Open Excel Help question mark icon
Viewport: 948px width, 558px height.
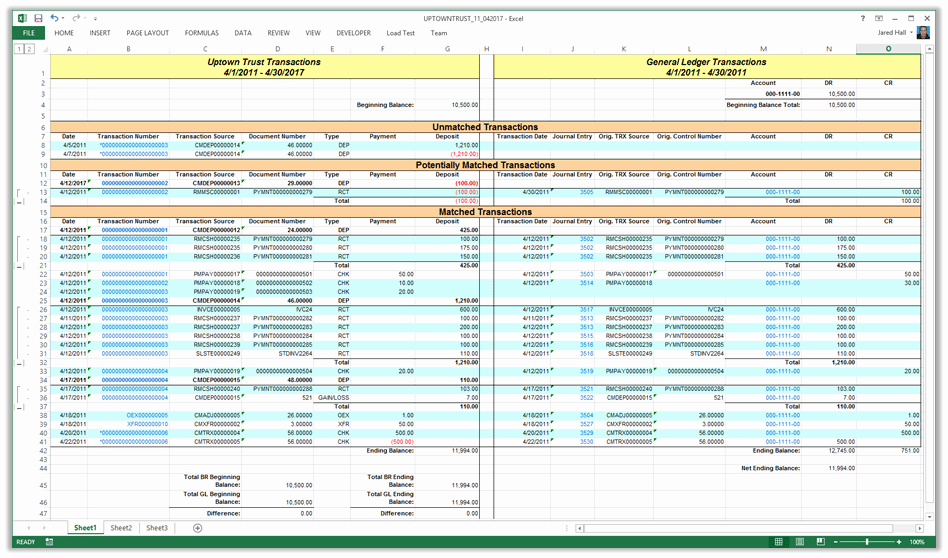863,18
